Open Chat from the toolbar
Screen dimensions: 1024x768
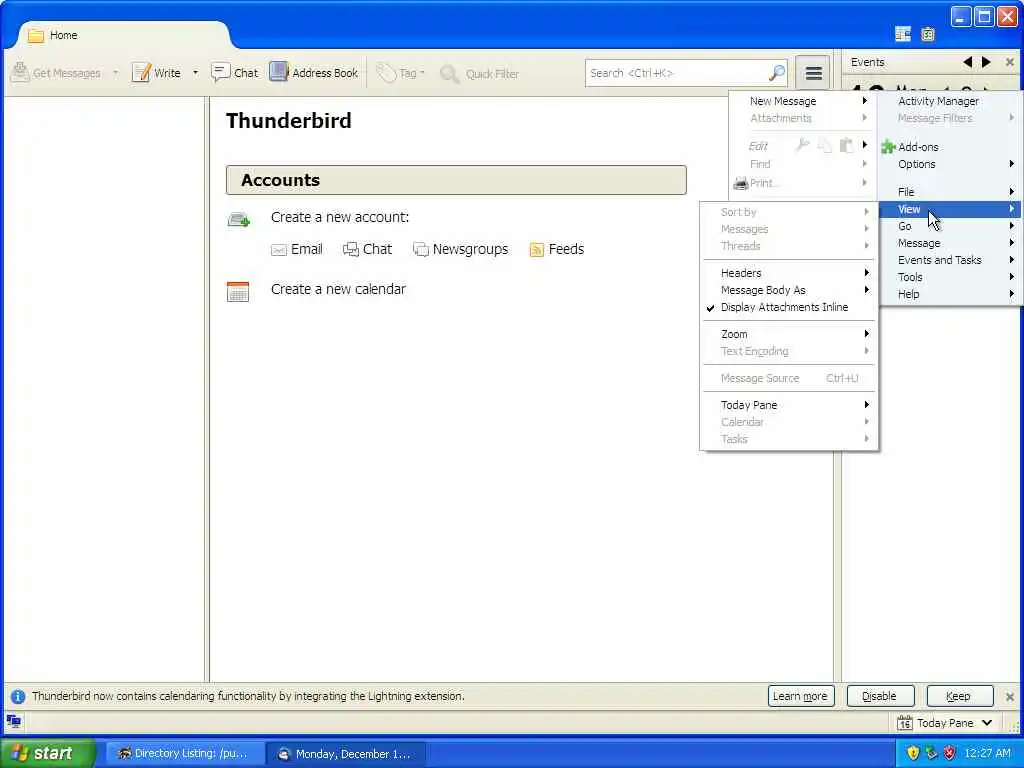click(234, 72)
